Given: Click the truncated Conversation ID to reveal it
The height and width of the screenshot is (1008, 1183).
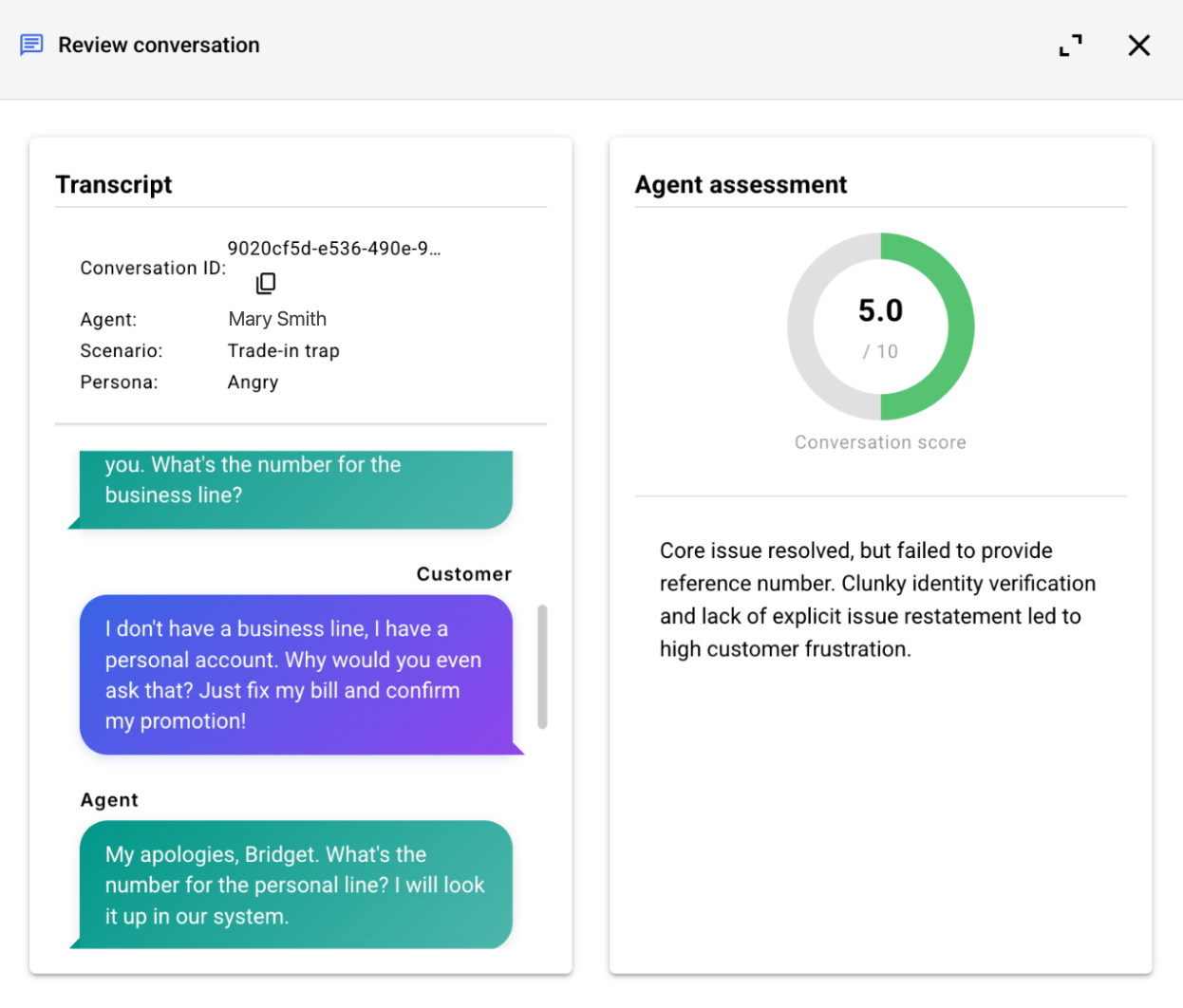Looking at the screenshot, I should click(x=334, y=248).
